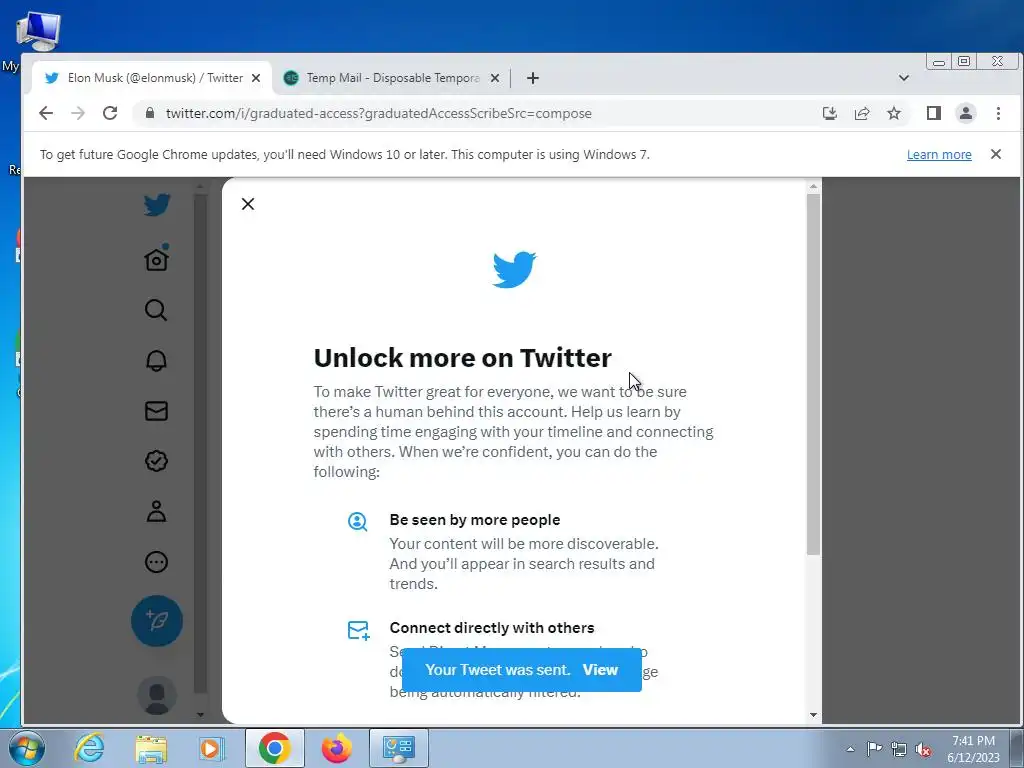The height and width of the screenshot is (768, 1024).
Task: Click the taskbar clock 7:41 PM
Action: pos(973,741)
